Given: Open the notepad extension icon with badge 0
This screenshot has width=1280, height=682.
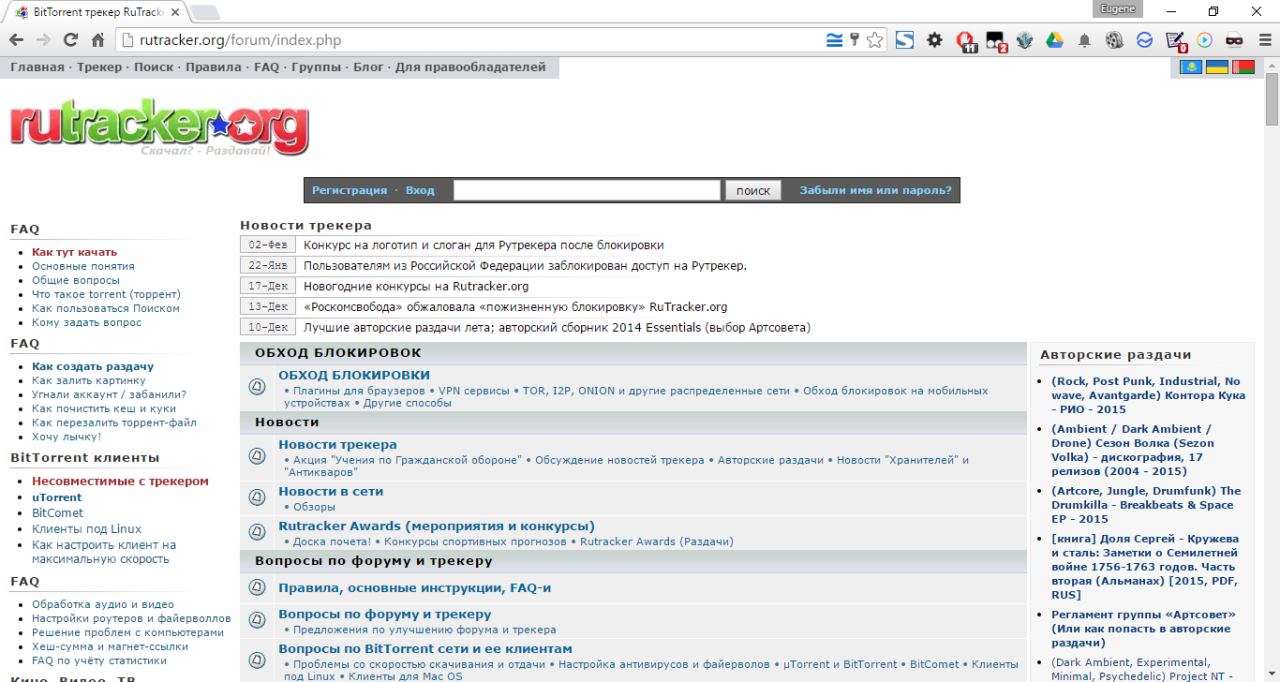Looking at the screenshot, I should tap(1175, 41).
